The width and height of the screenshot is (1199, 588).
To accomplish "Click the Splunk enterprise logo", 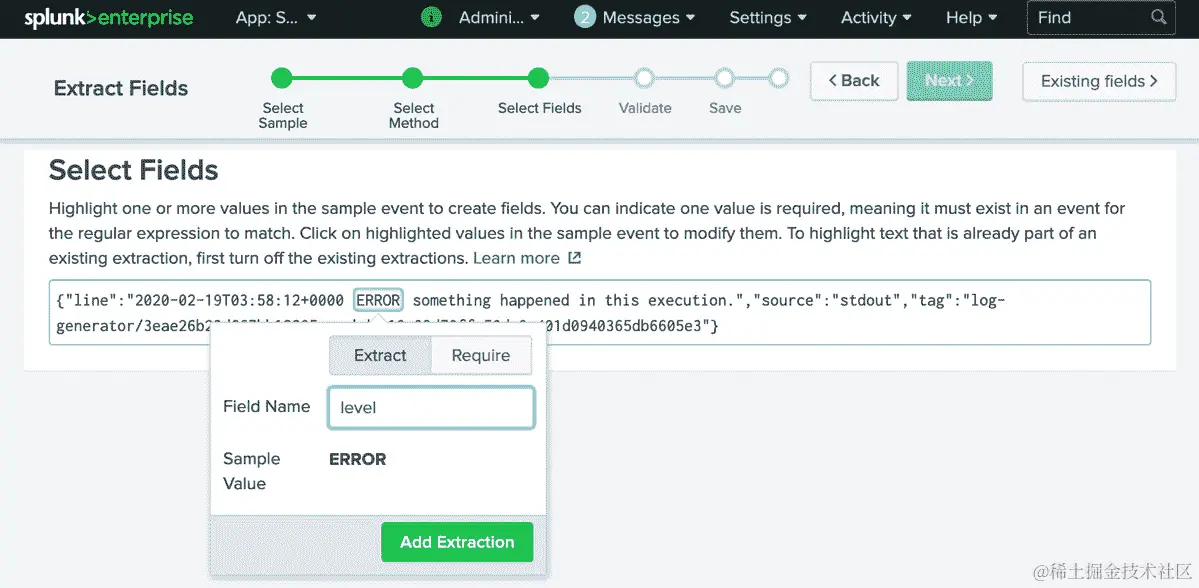I will point(108,17).
